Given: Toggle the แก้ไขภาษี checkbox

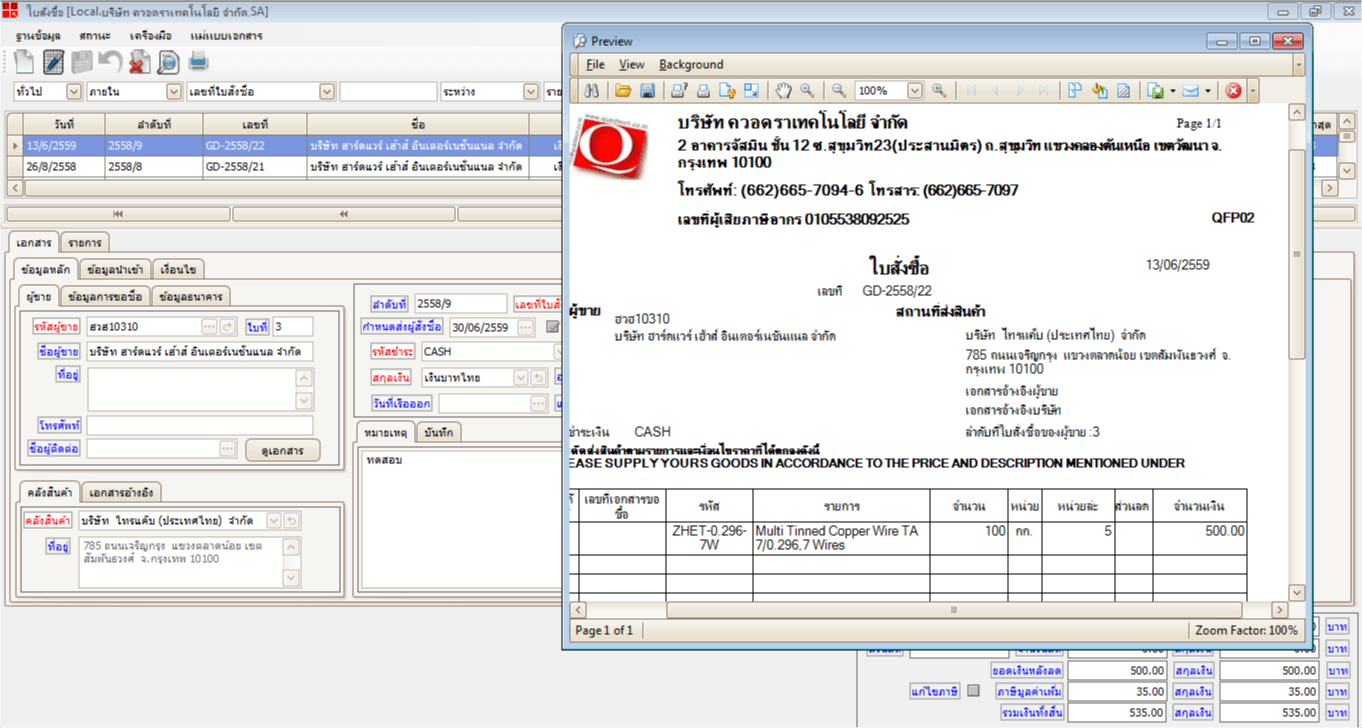Looking at the screenshot, I should (973, 691).
